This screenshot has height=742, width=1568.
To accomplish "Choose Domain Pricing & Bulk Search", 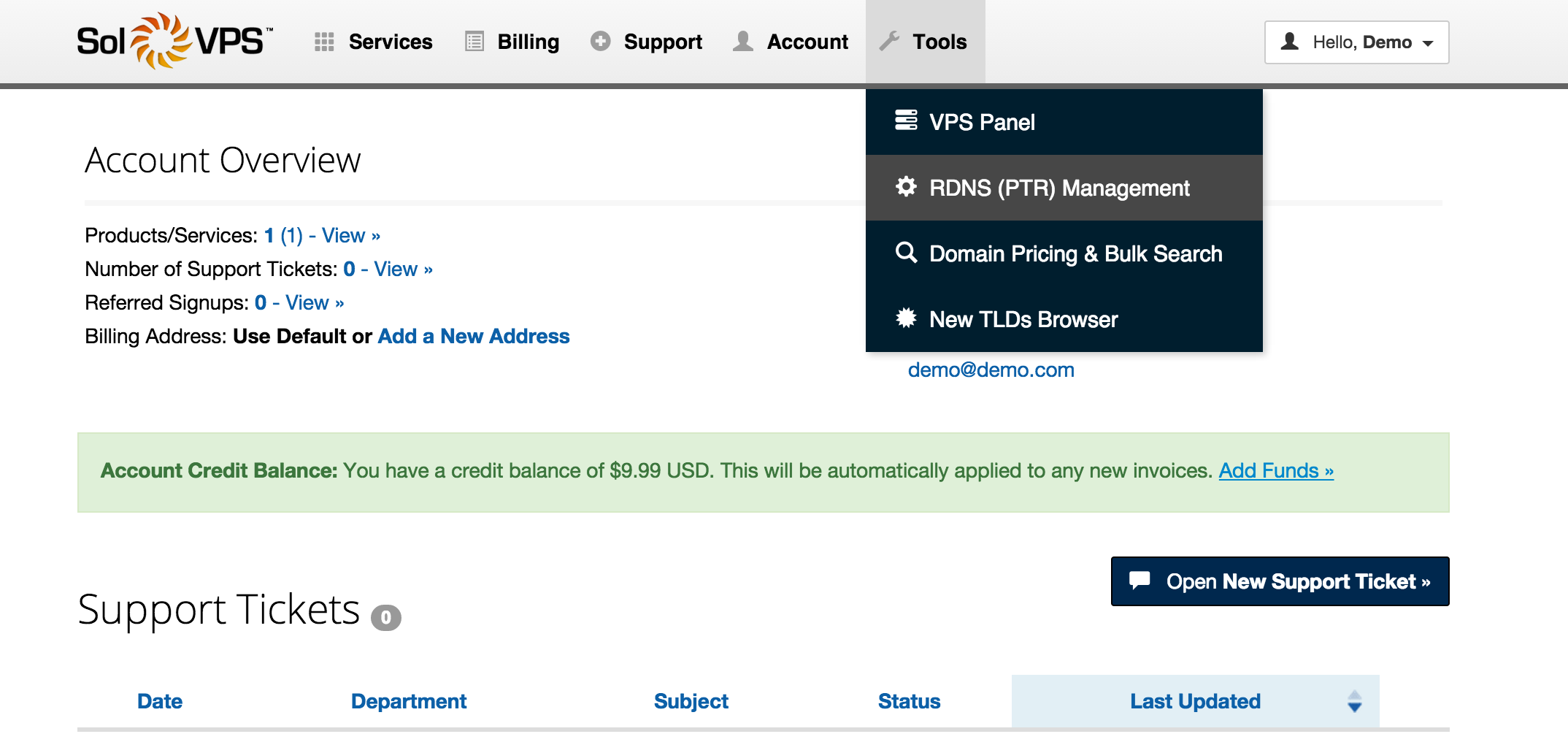I will click(x=1075, y=254).
